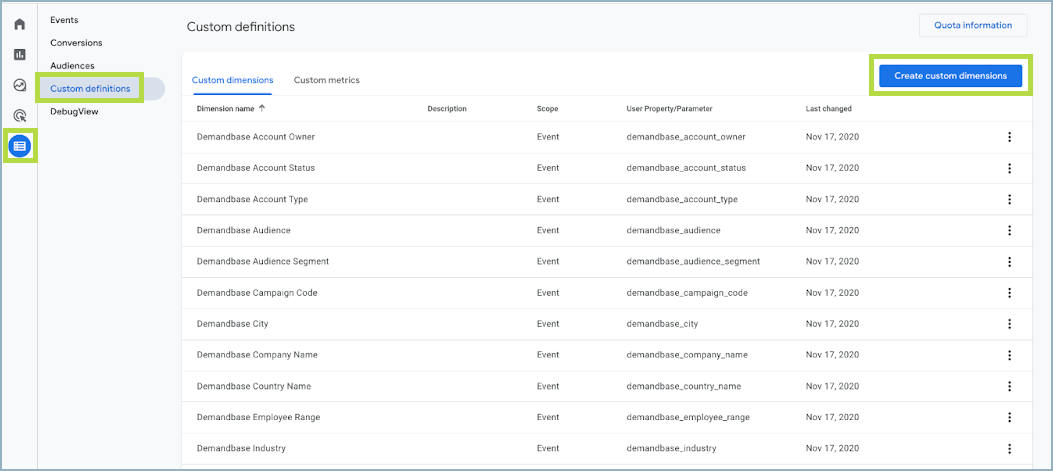Open more options for Demandbase City row

pos(1009,324)
